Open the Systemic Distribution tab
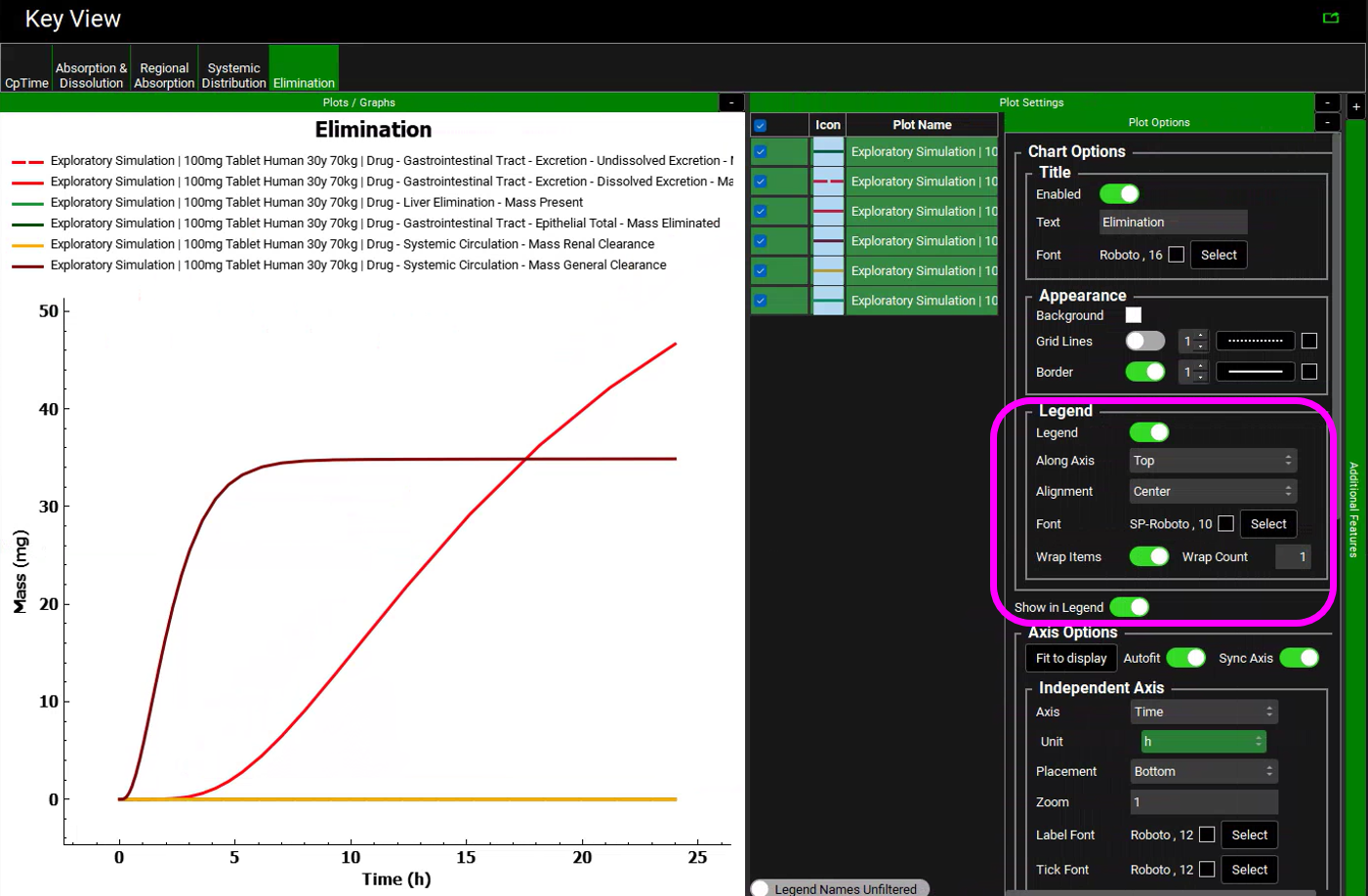1368x896 pixels. (233, 75)
